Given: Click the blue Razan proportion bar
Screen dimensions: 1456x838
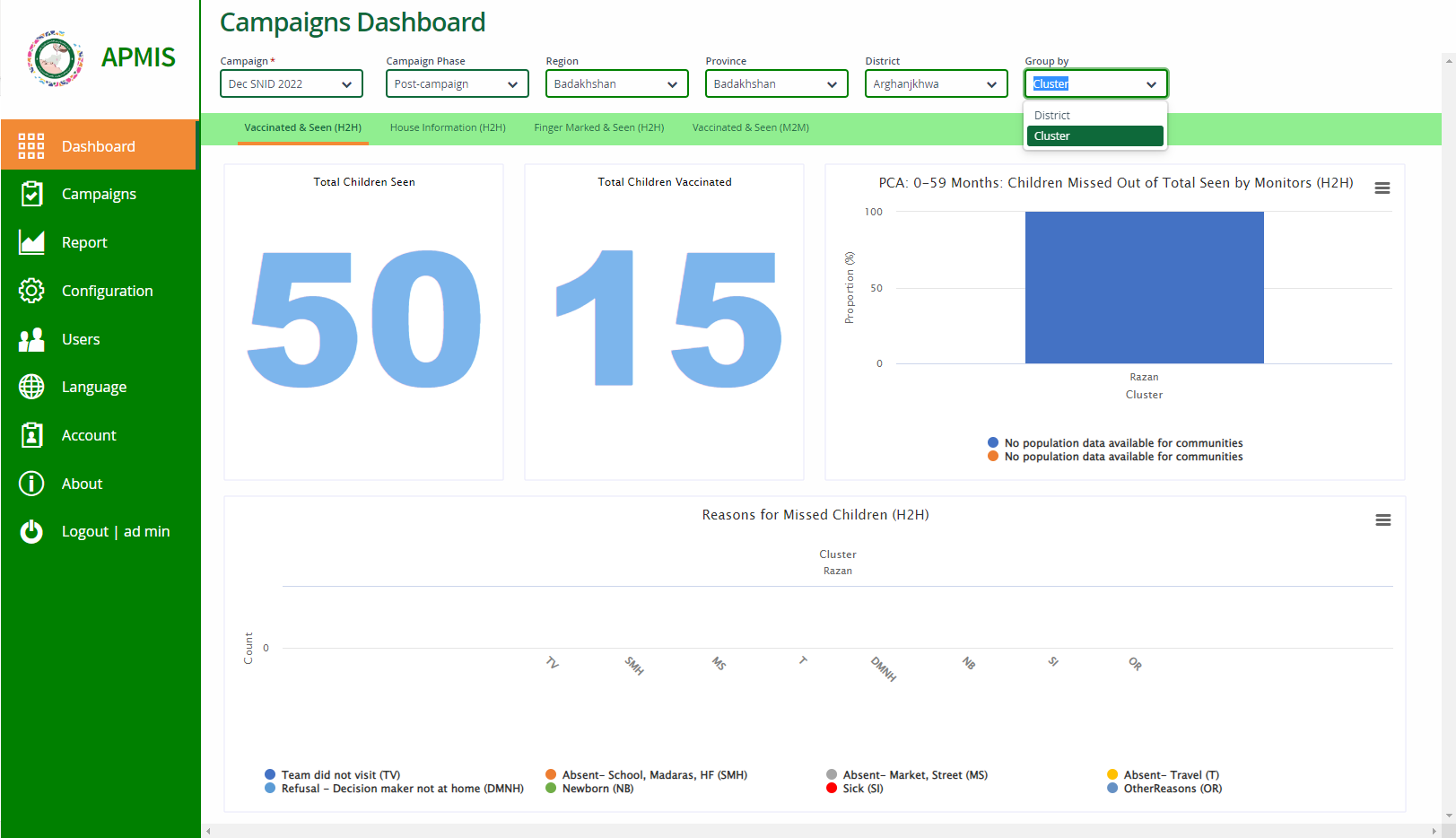Looking at the screenshot, I should 1144,287.
